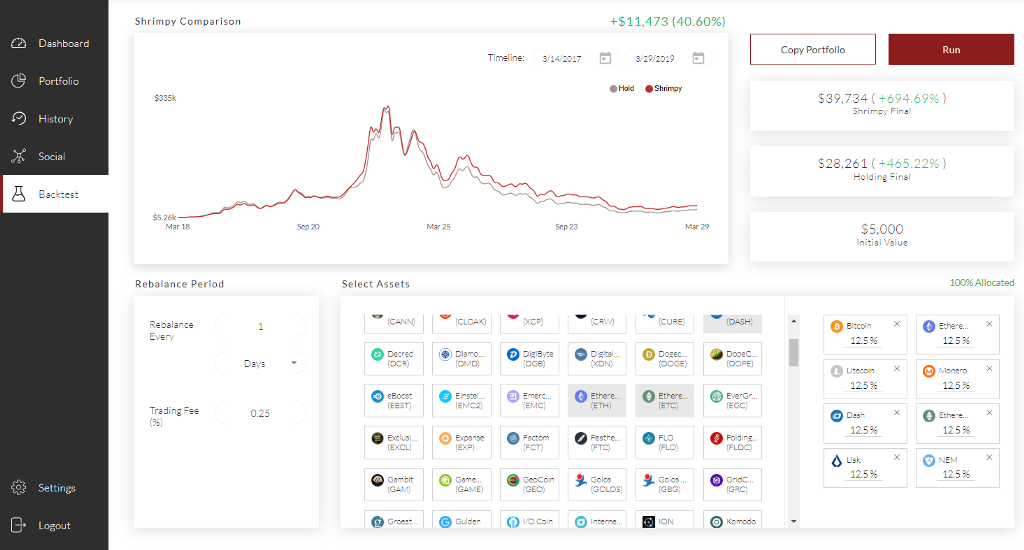Select the Golos Gold (GBG) asset
Viewport: 1024px width, 550px height.
tap(665, 484)
